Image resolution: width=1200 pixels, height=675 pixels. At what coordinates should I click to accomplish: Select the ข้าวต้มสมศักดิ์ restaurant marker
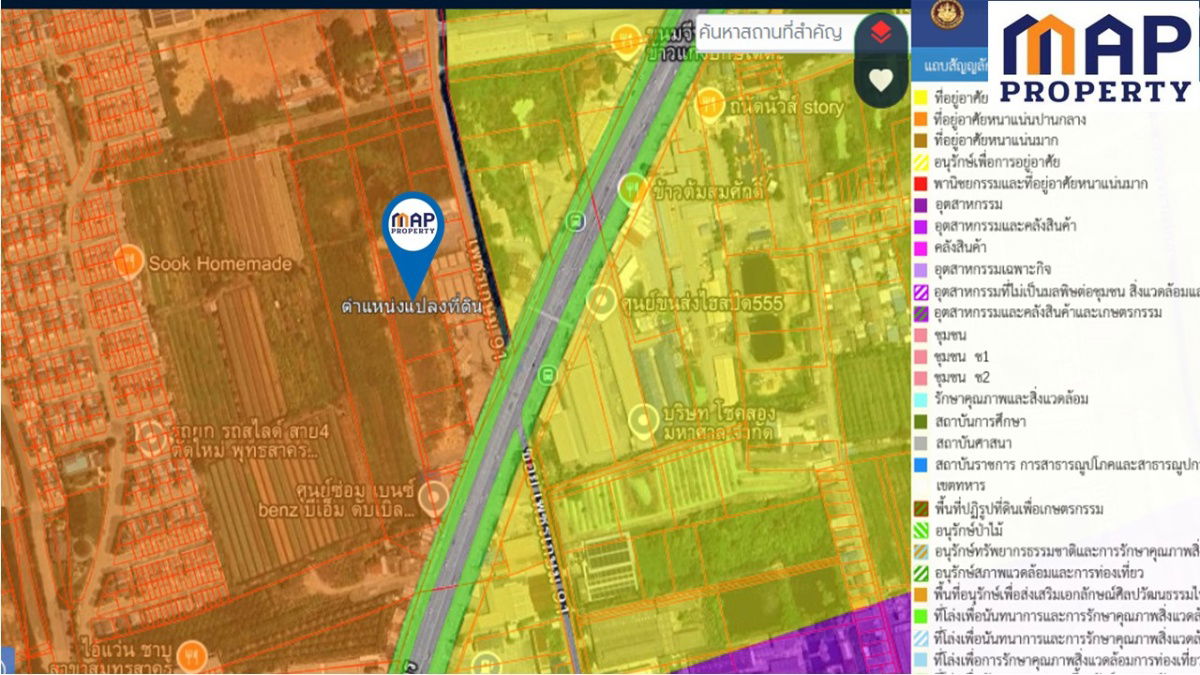point(632,187)
